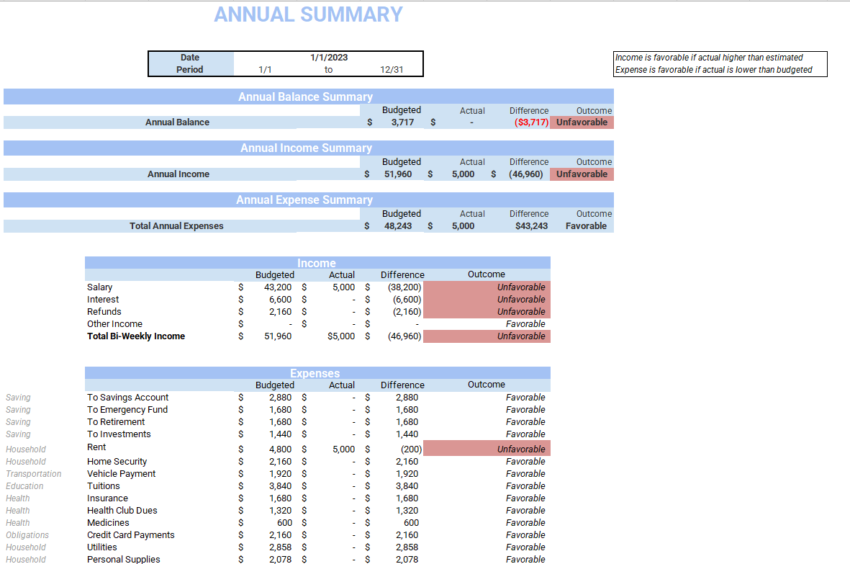Select the date cell 1/1/2023
The height and width of the screenshot is (564, 850).
pyautogui.click(x=329, y=57)
